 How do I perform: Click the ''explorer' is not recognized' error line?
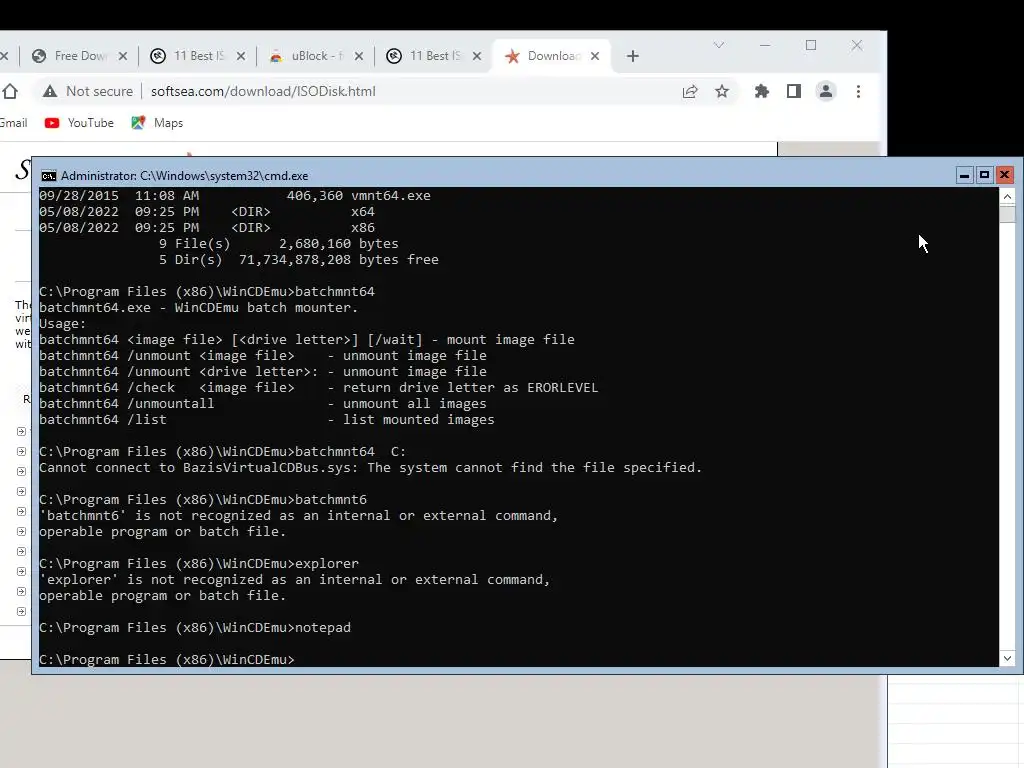295,579
